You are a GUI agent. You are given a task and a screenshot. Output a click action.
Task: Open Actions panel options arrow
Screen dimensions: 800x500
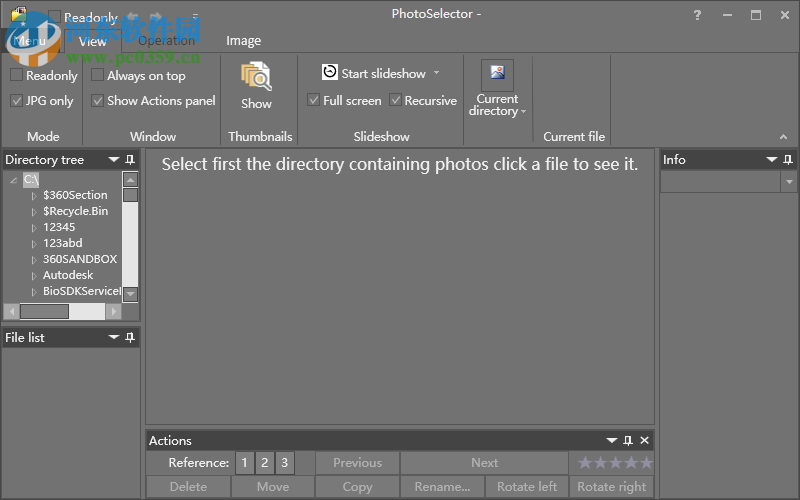coord(612,440)
